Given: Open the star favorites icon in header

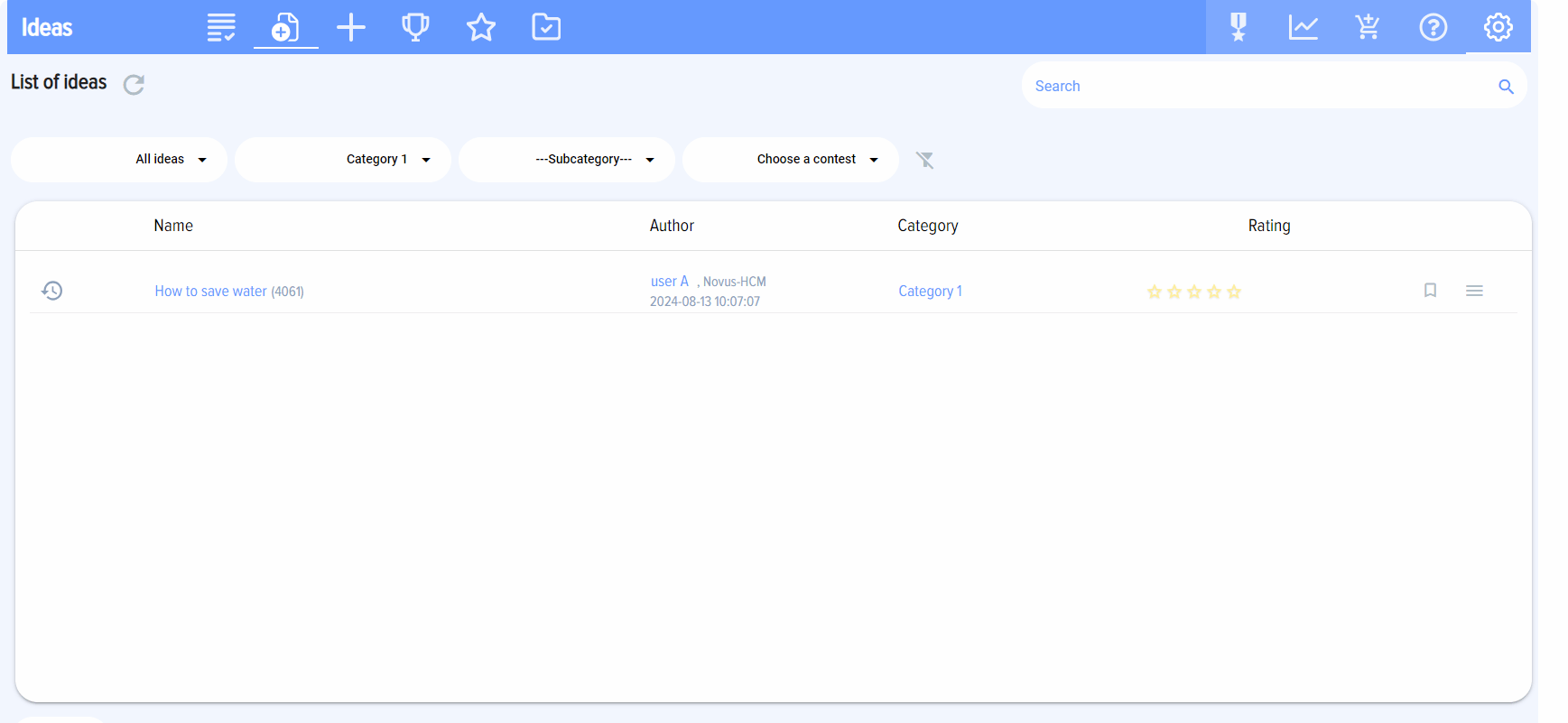Looking at the screenshot, I should point(481,27).
